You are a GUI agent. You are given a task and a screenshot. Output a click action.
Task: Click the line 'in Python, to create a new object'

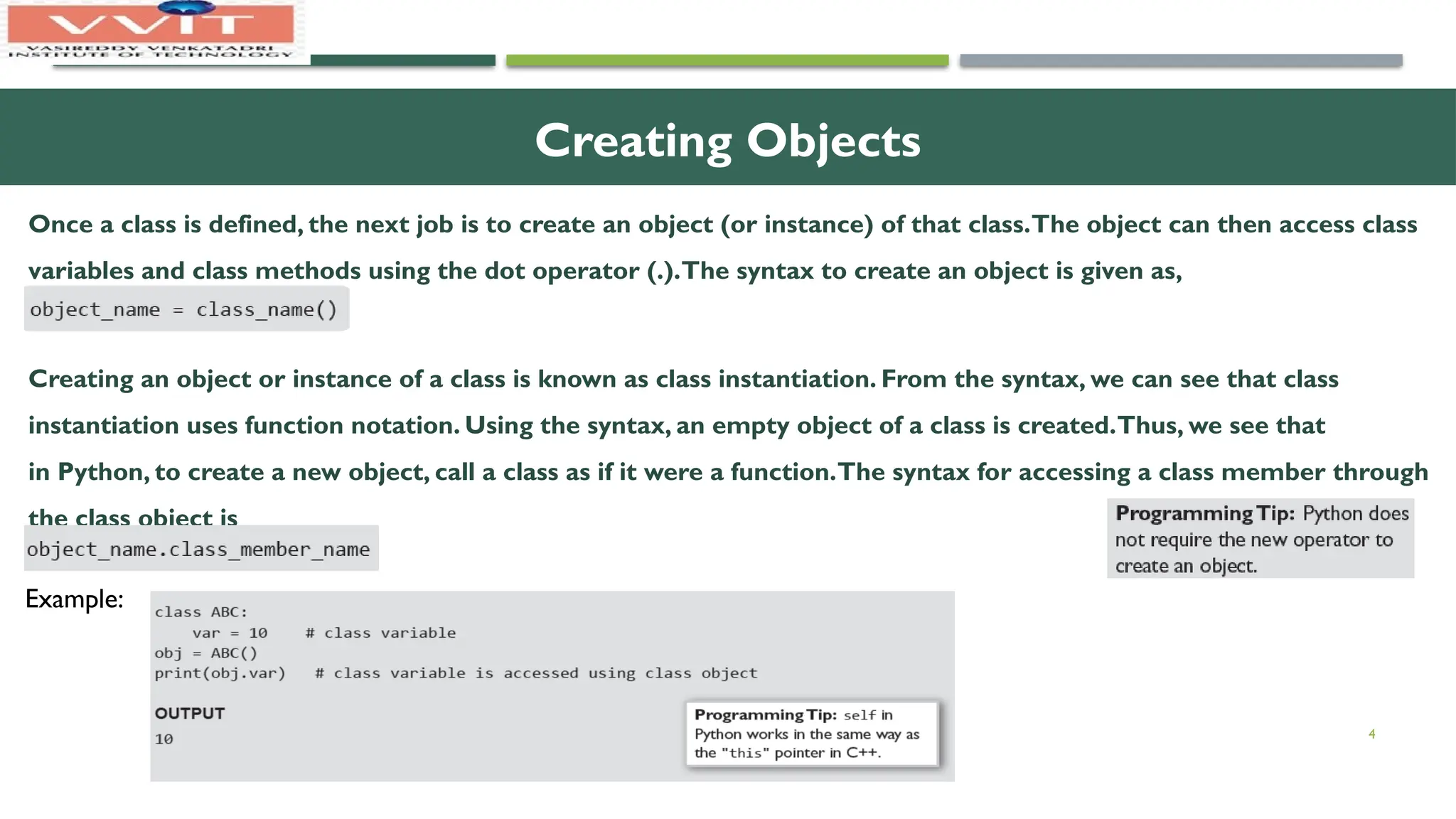click(x=728, y=472)
